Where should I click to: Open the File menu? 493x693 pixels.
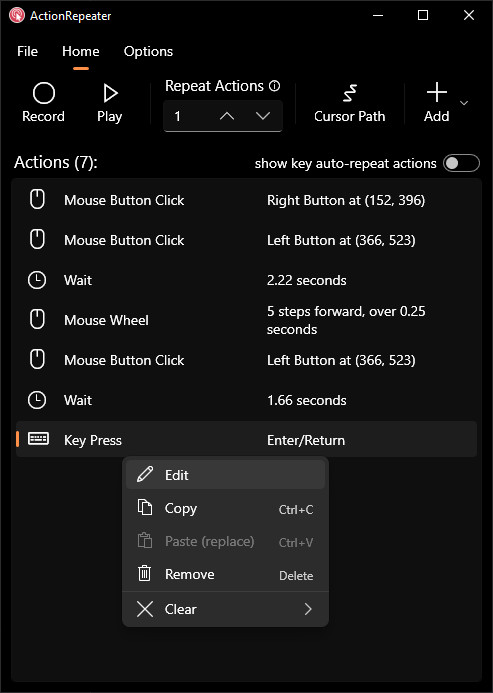pos(27,51)
